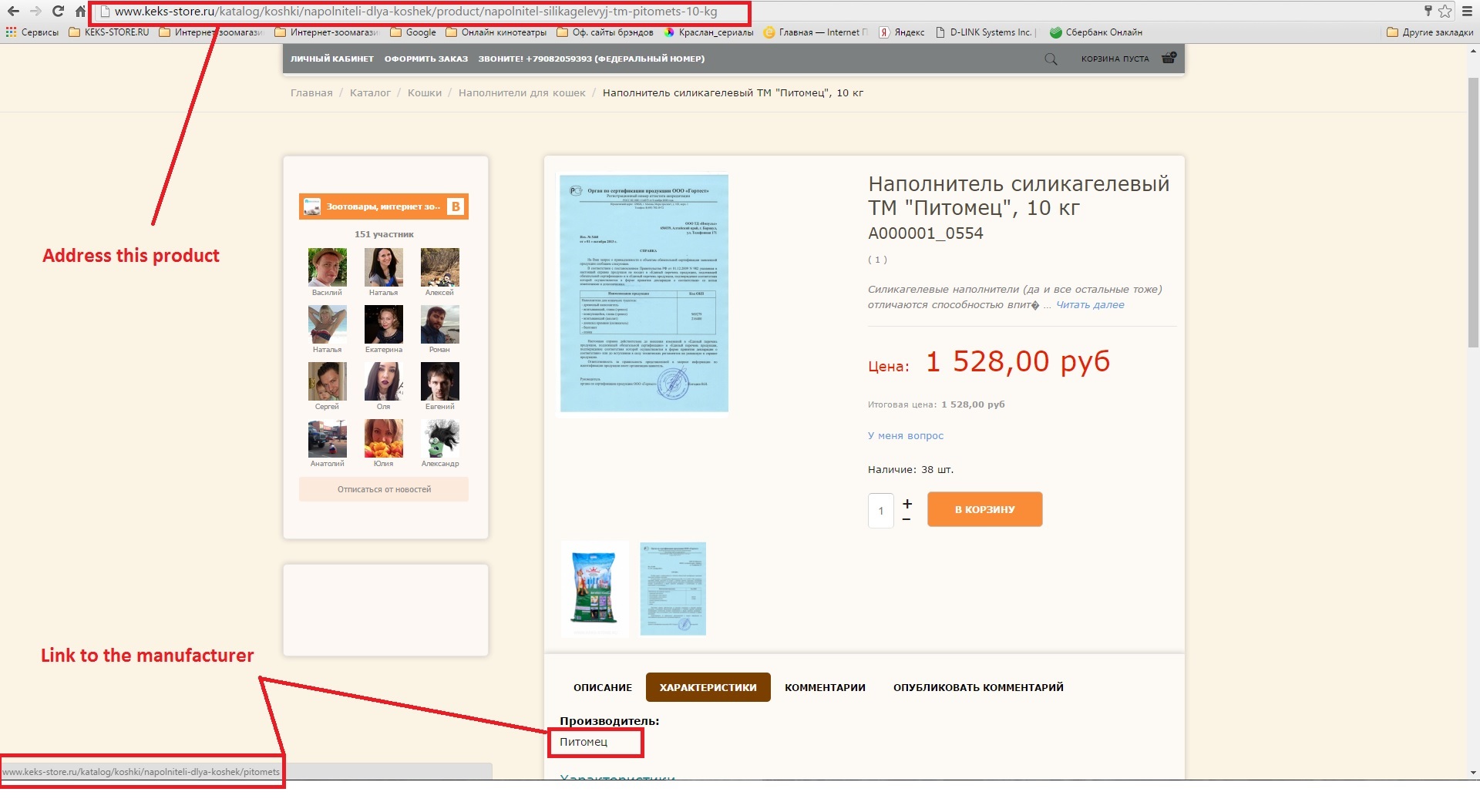Click the browser forward arrow

tap(35, 11)
